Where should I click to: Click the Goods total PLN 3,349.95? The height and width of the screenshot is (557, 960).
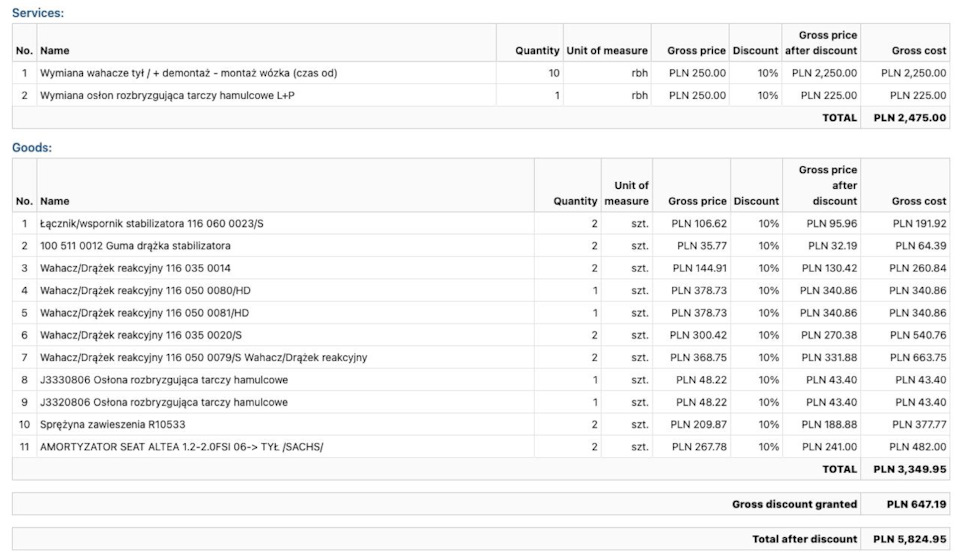[x=909, y=469]
